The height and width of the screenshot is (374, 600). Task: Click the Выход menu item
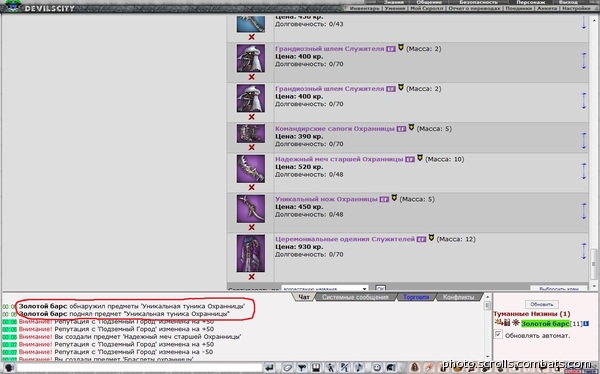click(569, 2)
